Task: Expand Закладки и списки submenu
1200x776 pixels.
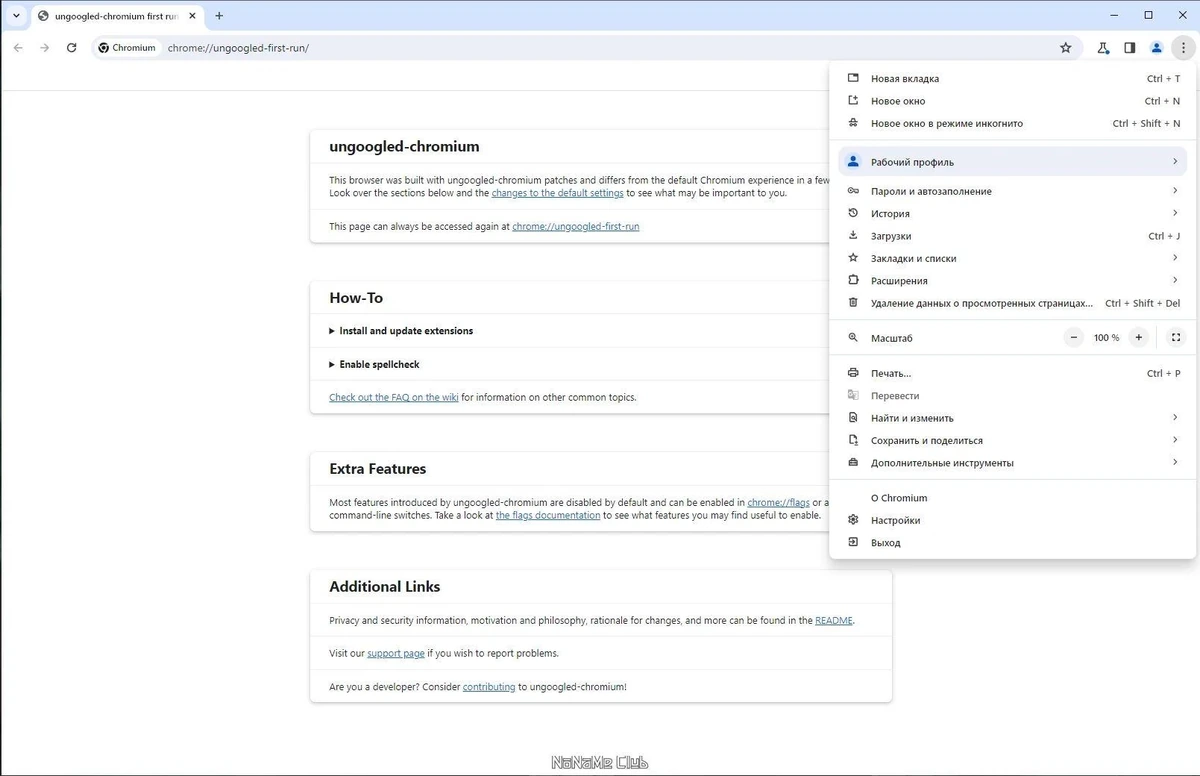Action: pos(1012,258)
